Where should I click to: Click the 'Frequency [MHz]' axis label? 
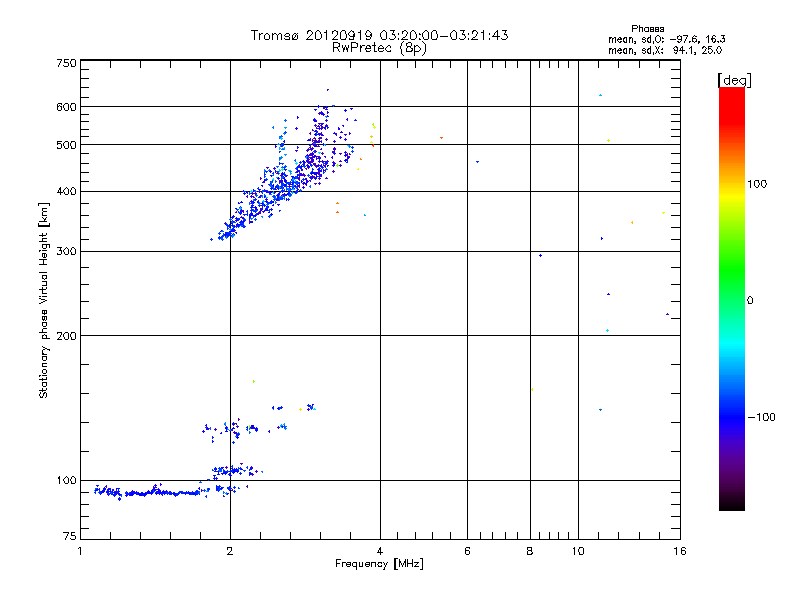tap(379, 564)
